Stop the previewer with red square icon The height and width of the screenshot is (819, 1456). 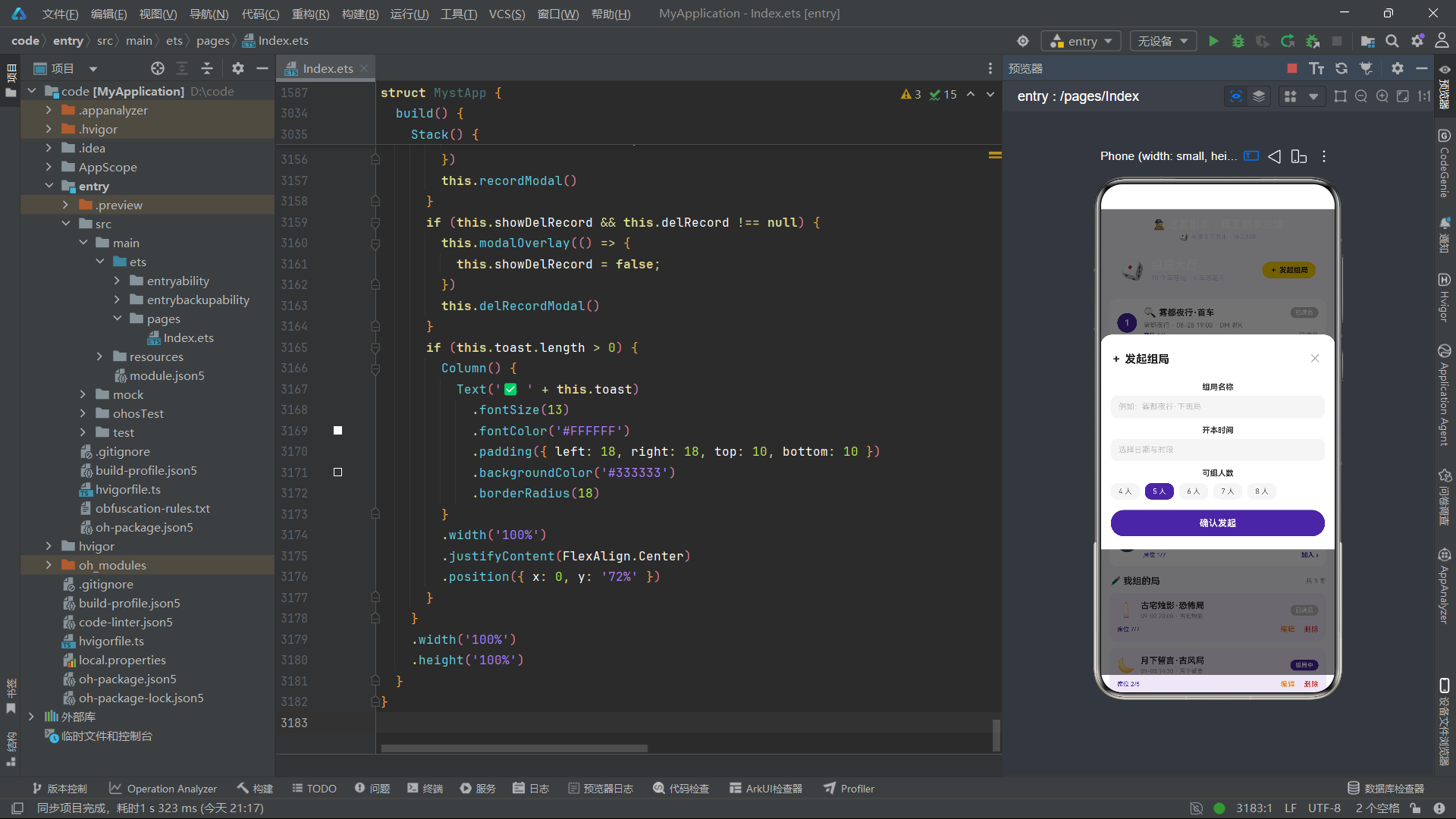pos(1292,68)
